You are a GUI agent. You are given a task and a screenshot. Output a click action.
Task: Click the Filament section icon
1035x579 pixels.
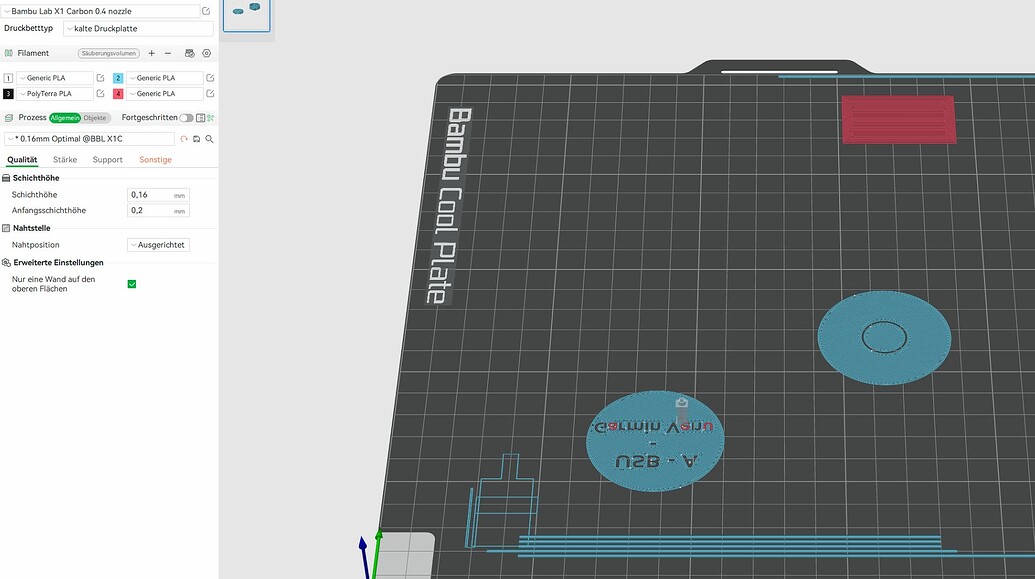pyautogui.click(x=9, y=53)
